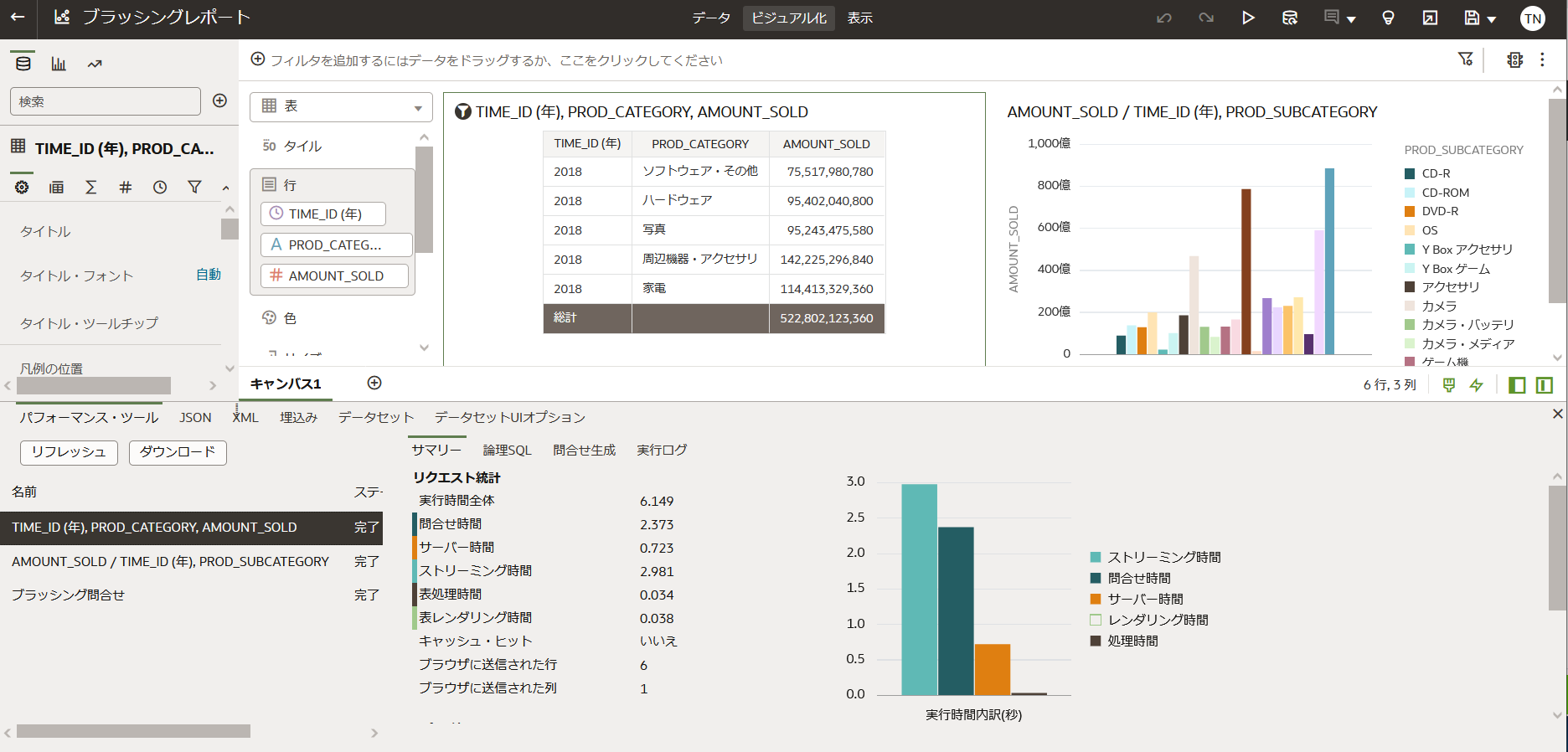Click the リフレッシュ button
The height and width of the screenshot is (752, 1568).
(x=70, y=452)
